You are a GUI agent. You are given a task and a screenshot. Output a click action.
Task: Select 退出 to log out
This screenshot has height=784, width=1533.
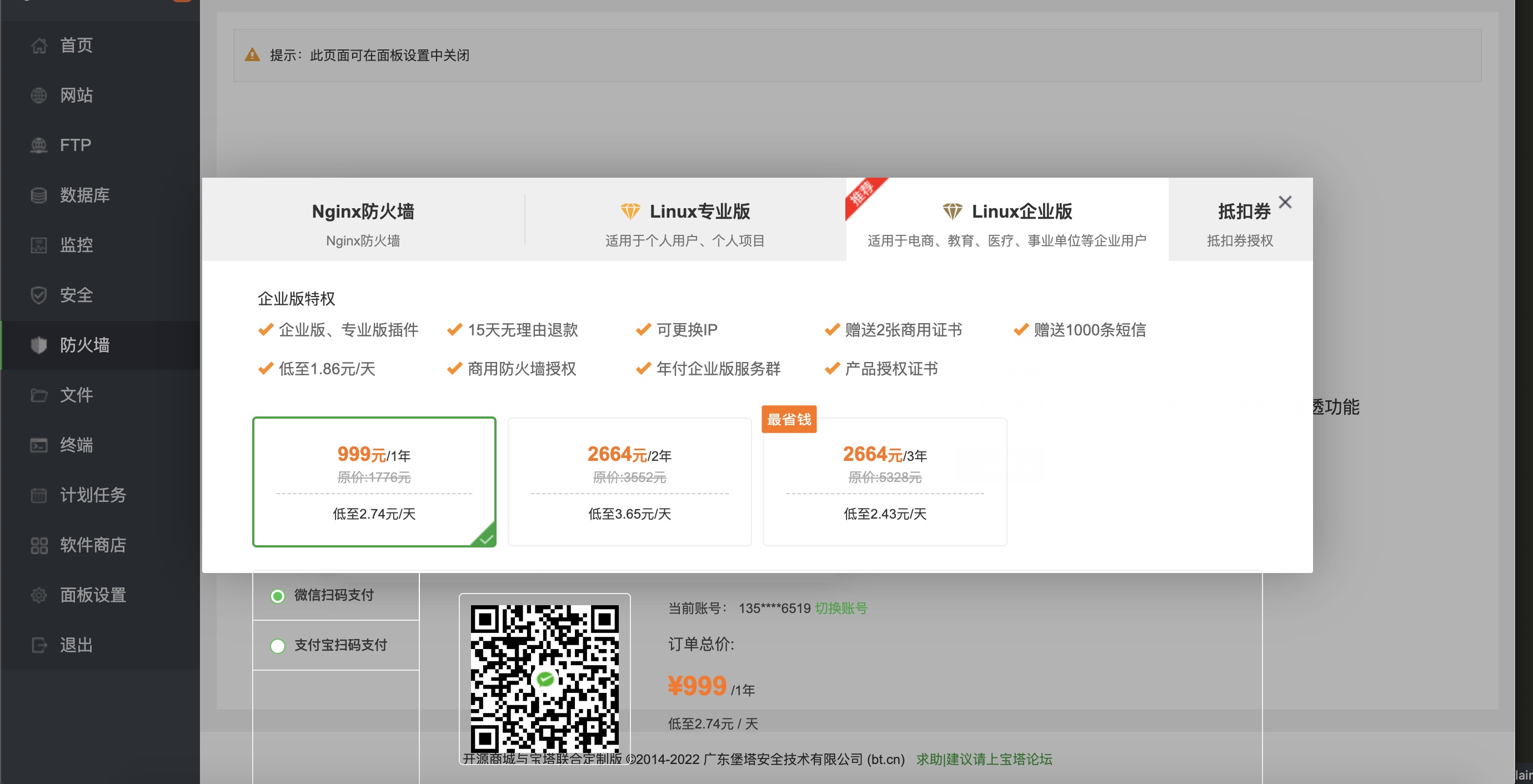pyautogui.click(x=100, y=645)
